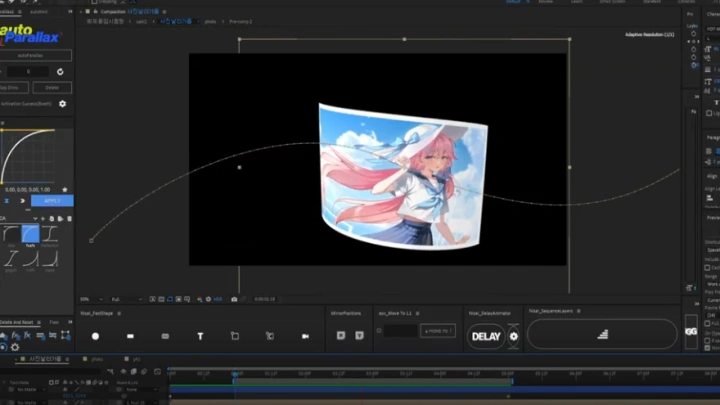The width and height of the screenshot is (720, 405).
Task: Take a snapshot with the viewer camera icon
Action: pyautogui.click(x=234, y=299)
